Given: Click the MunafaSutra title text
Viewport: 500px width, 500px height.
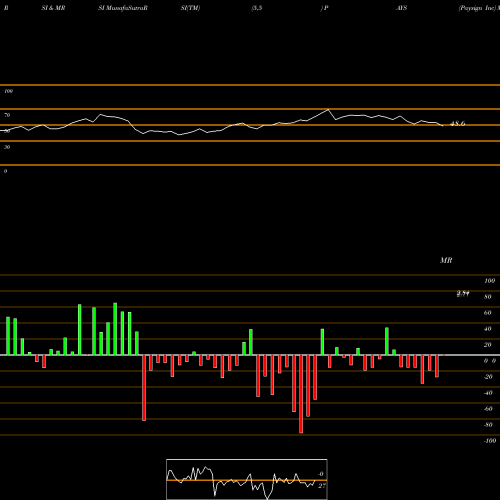Looking at the screenshot, I should [123, 8].
